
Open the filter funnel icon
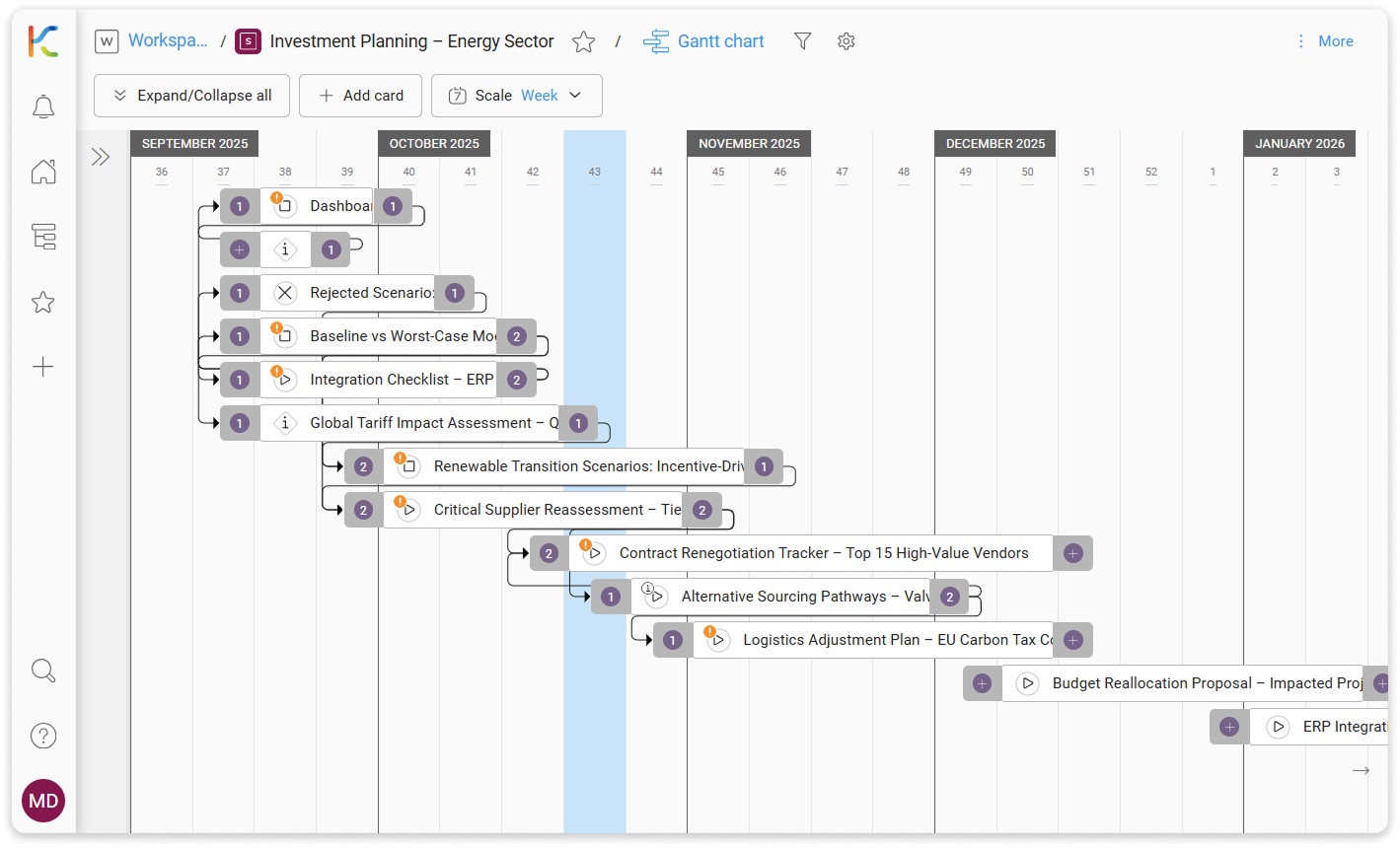803,41
